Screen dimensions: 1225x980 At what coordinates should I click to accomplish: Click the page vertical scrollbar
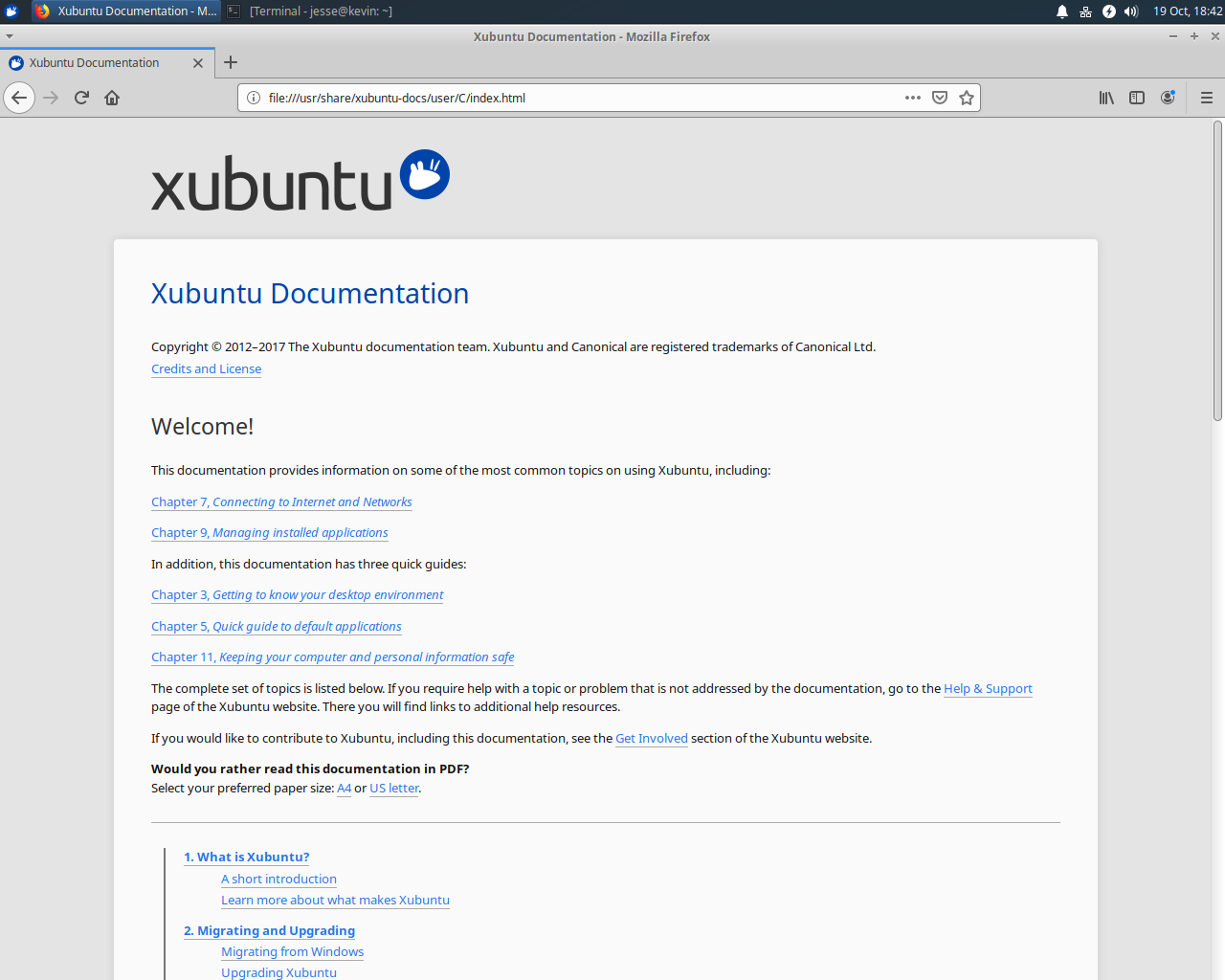(x=1217, y=271)
